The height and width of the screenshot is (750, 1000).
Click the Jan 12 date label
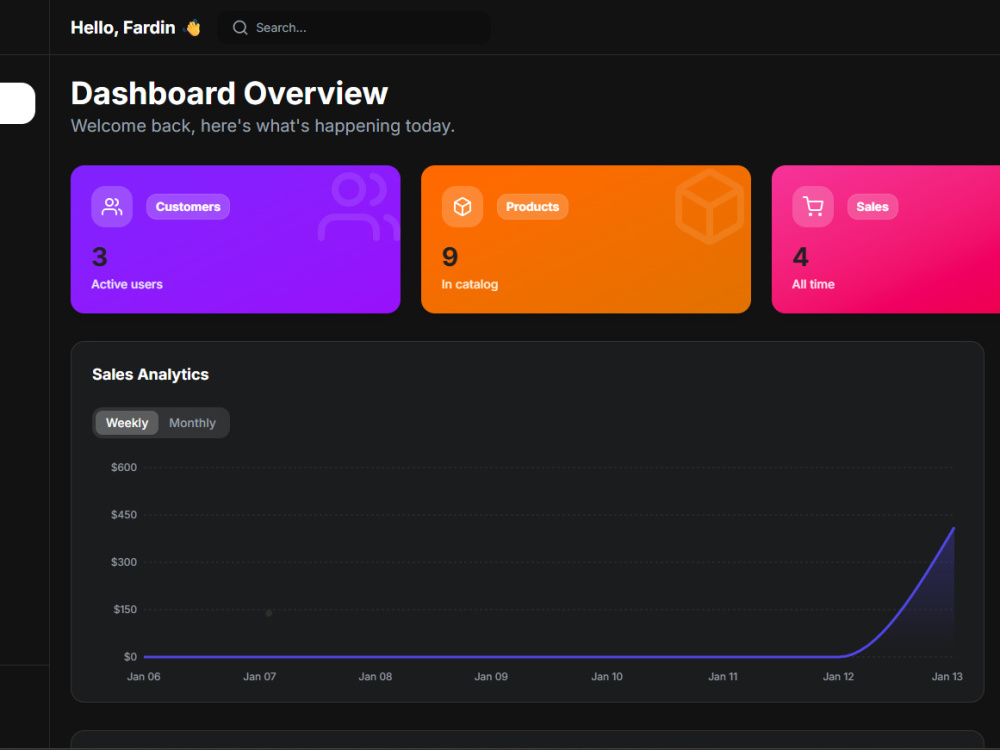838,677
